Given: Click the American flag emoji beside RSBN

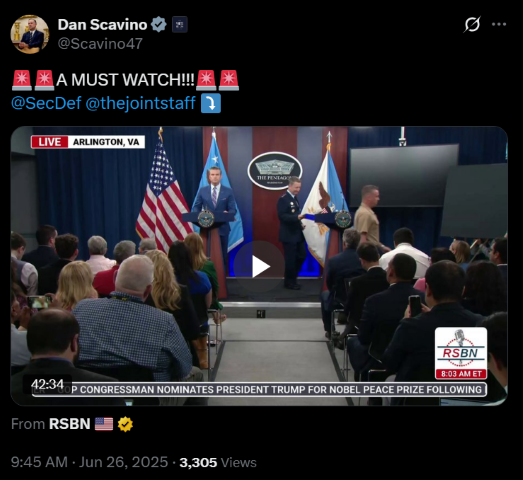Looking at the screenshot, I should pos(104,424).
